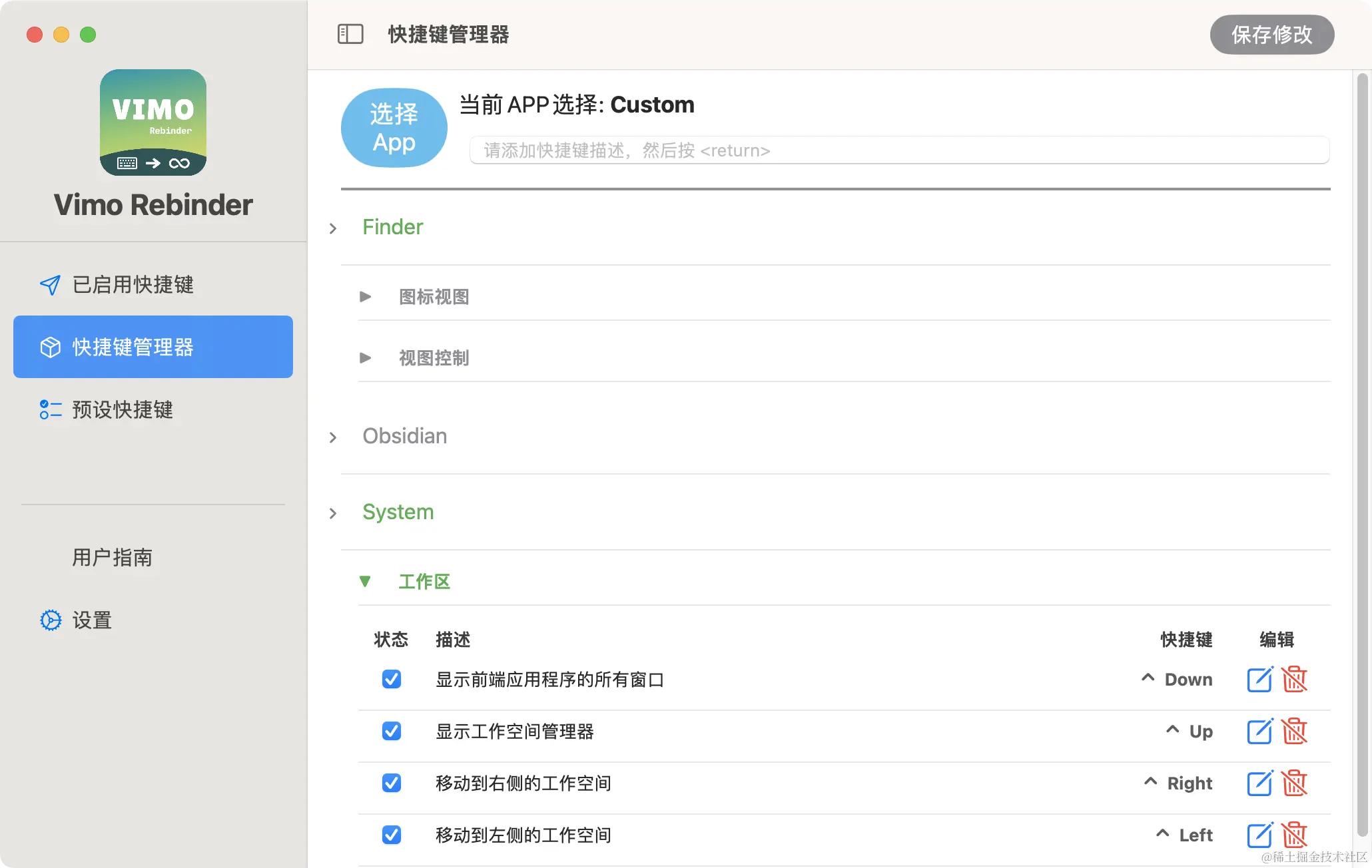The width and height of the screenshot is (1372, 868).
Task: Click the shortcut description input field
Action: point(899,150)
